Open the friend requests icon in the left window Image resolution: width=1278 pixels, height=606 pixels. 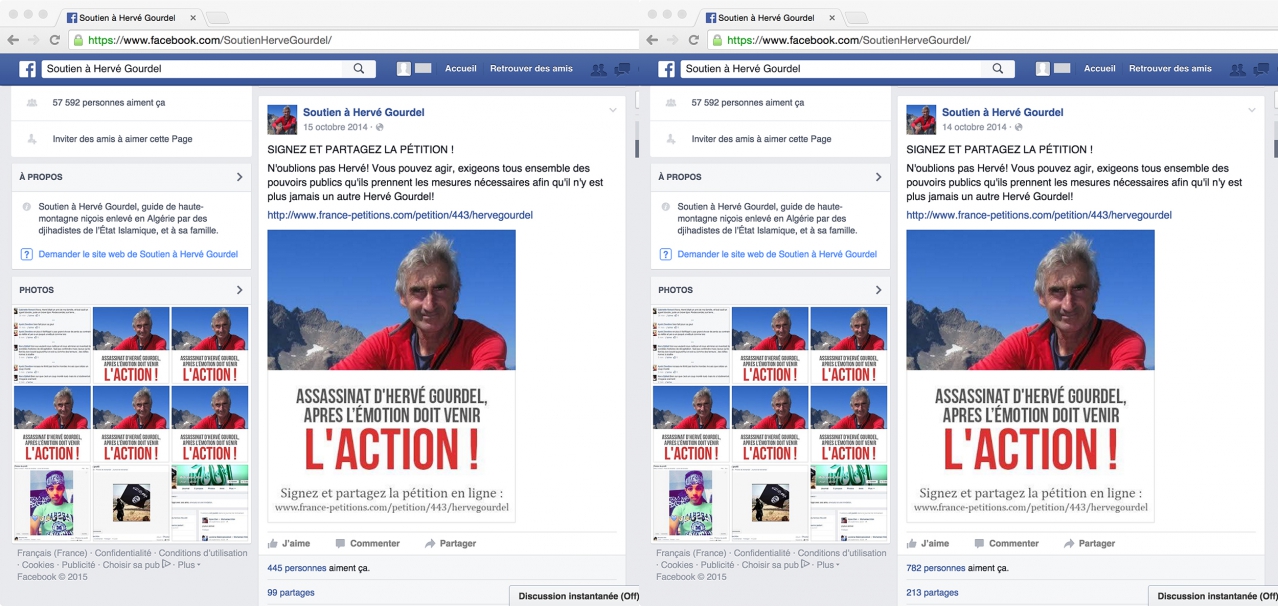point(598,69)
